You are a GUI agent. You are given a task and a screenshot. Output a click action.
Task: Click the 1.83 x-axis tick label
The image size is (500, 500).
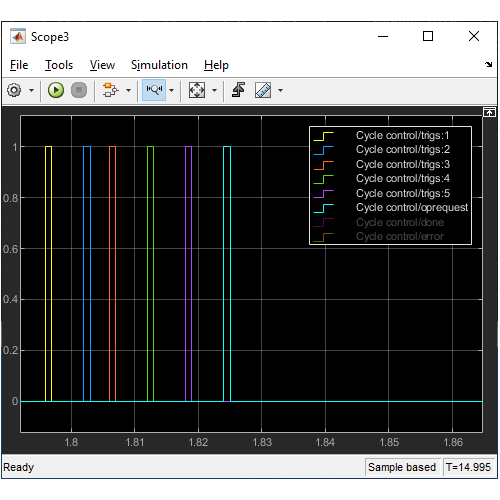(x=262, y=442)
